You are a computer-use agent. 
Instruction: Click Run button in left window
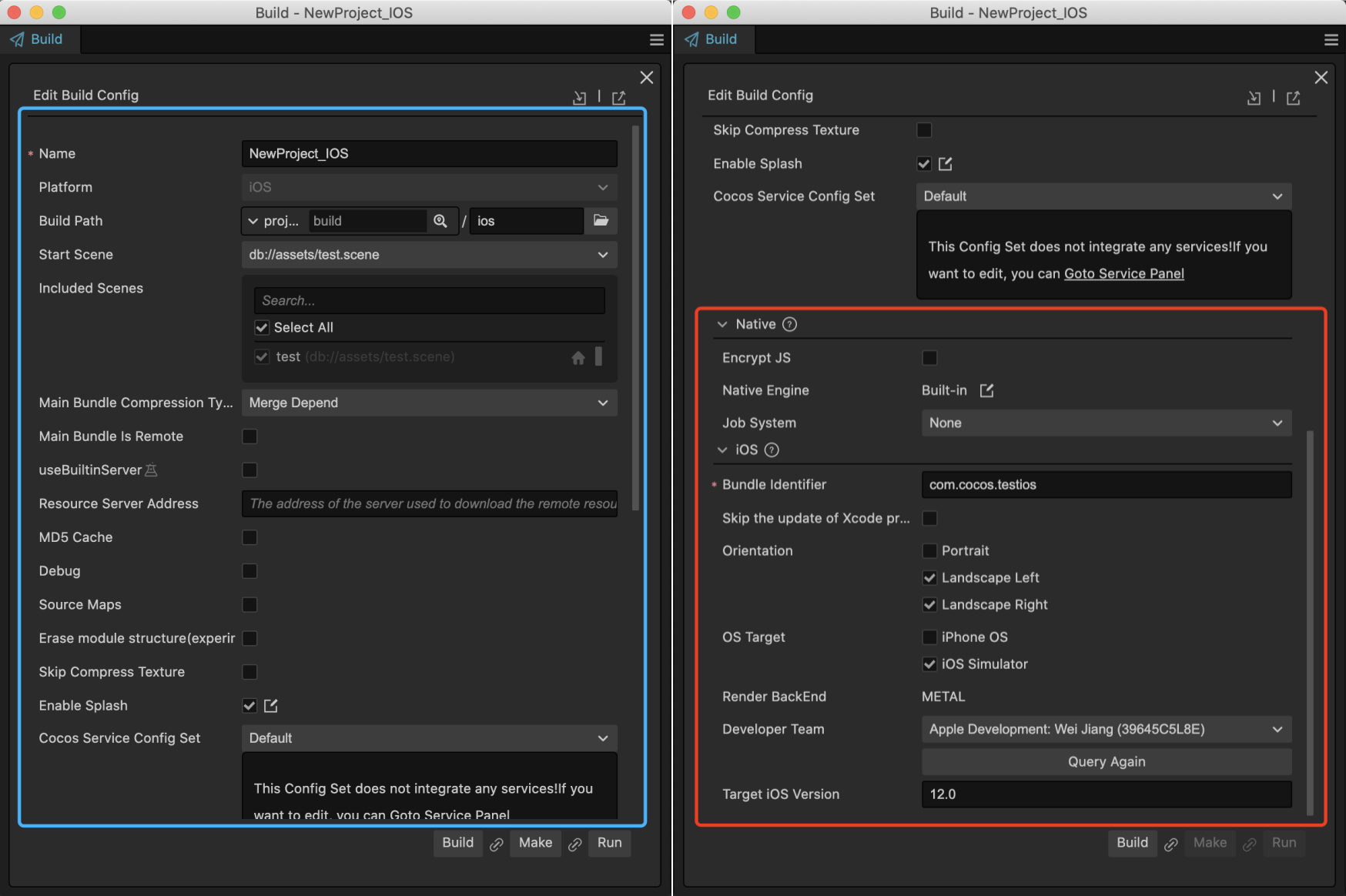[x=610, y=843]
